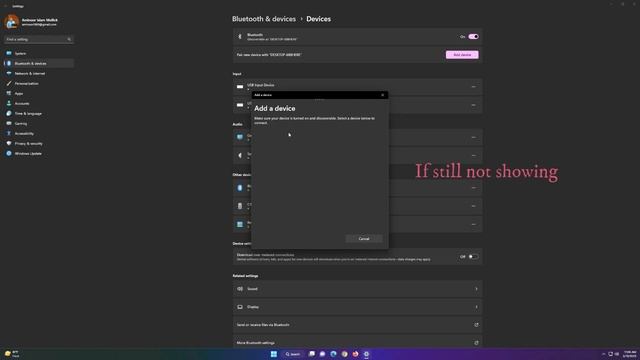The height and width of the screenshot is (360, 640).
Task: Show hidden system tray icons
Action: [603, 354]
